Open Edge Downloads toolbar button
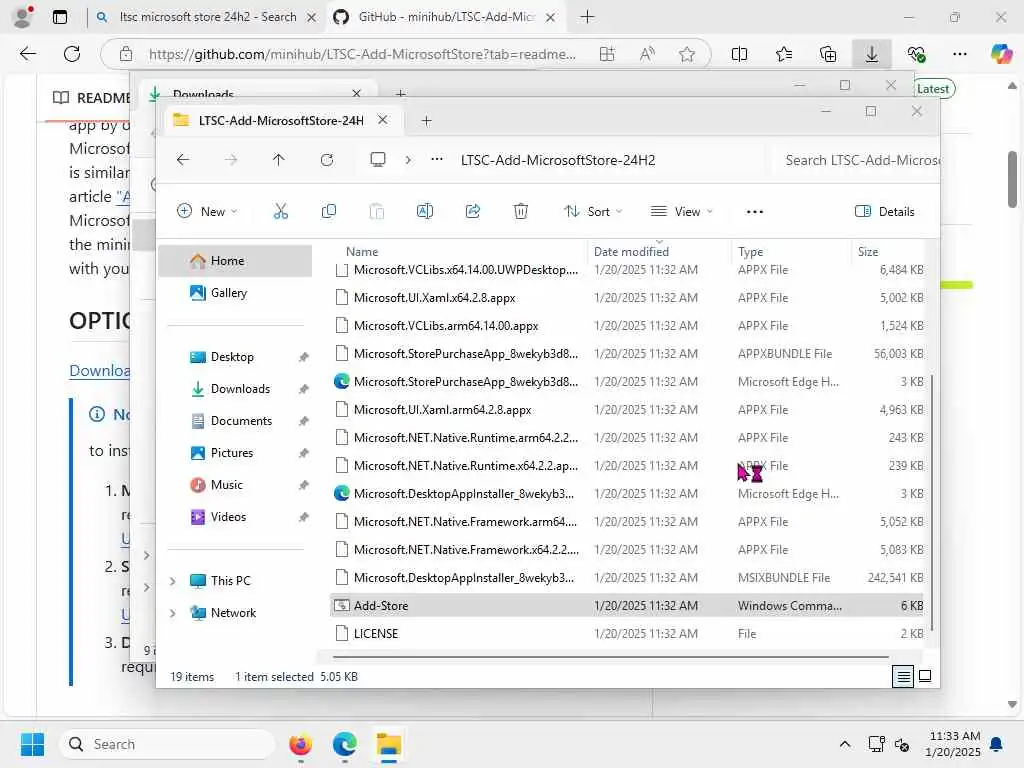Image resolution: width=1024 pixels, height=768 pixels. [x=871, y=54]
